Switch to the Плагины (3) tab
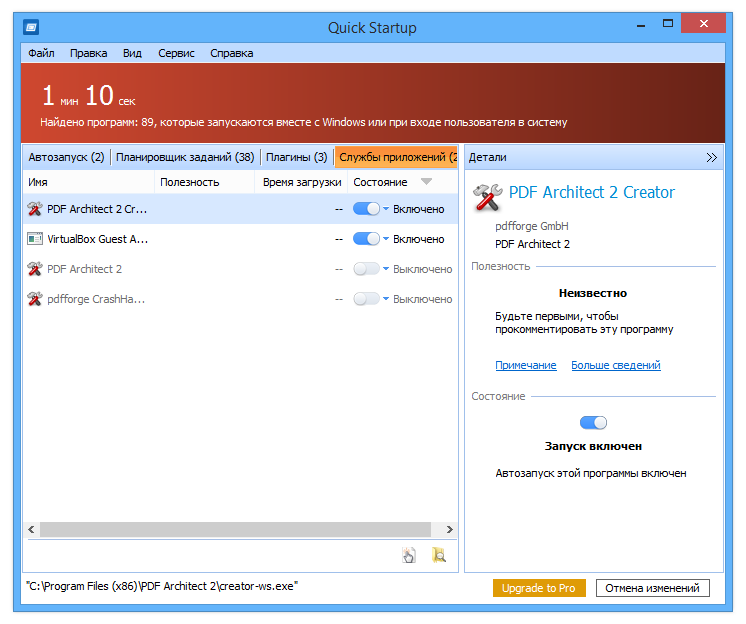 (296, 157)
